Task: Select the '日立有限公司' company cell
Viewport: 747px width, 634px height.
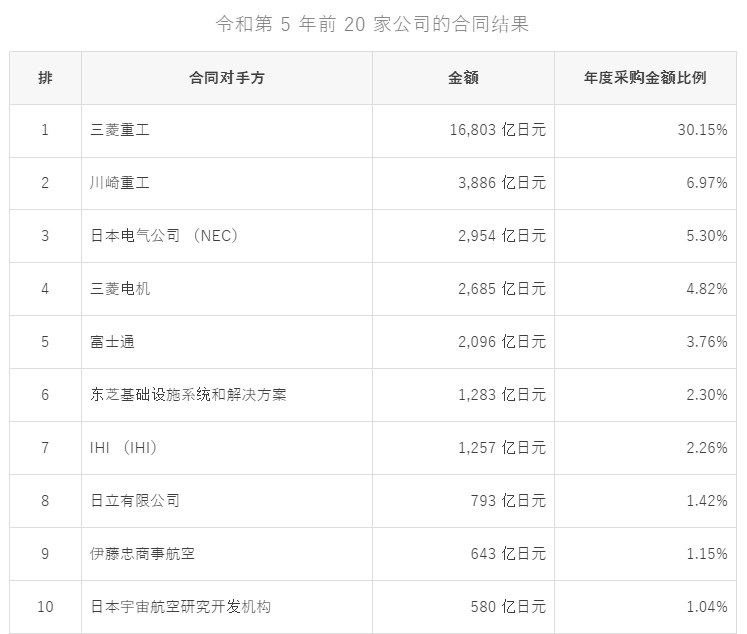Action: (x=227, y=501)
